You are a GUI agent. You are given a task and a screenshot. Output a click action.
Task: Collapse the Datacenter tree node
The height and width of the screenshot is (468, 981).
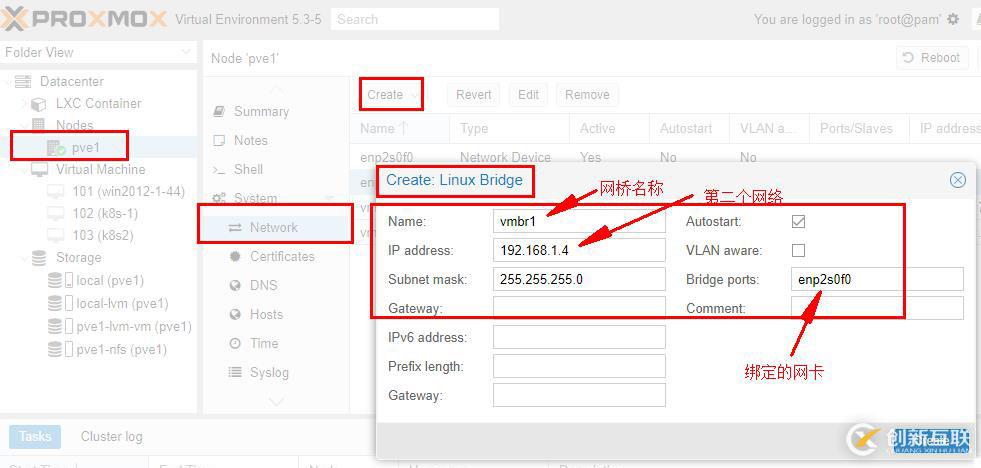point(8,81)
